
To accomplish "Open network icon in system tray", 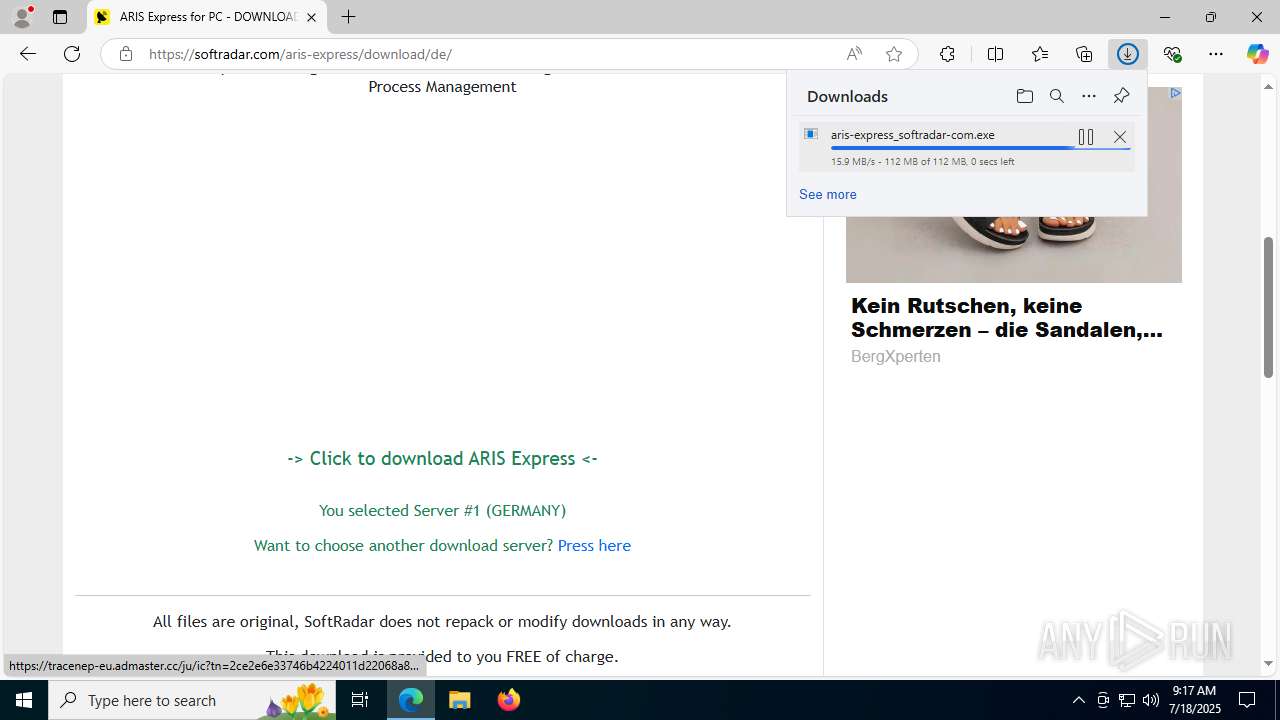I will pyautogui.click(x=1127, y=700).
